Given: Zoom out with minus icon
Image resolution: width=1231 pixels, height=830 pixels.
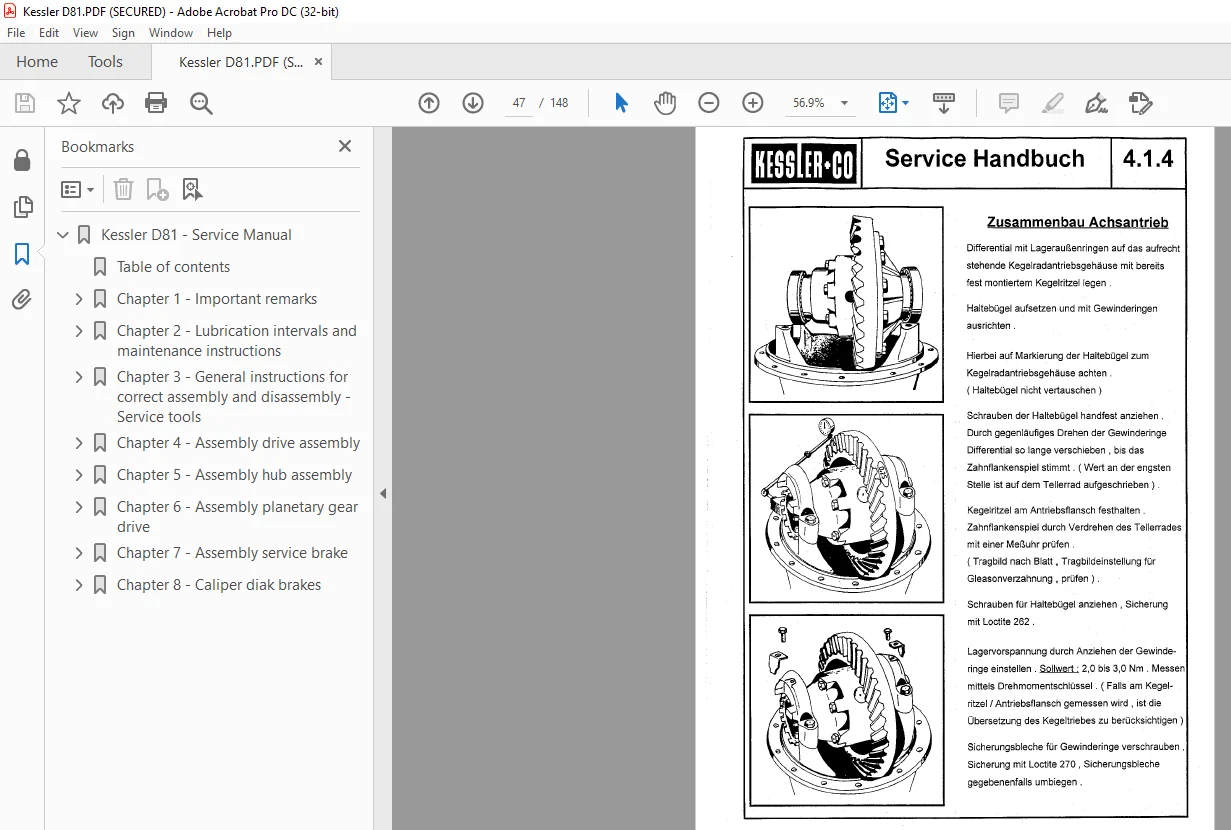Looking at the screenshot, I should tap(709, 103).
